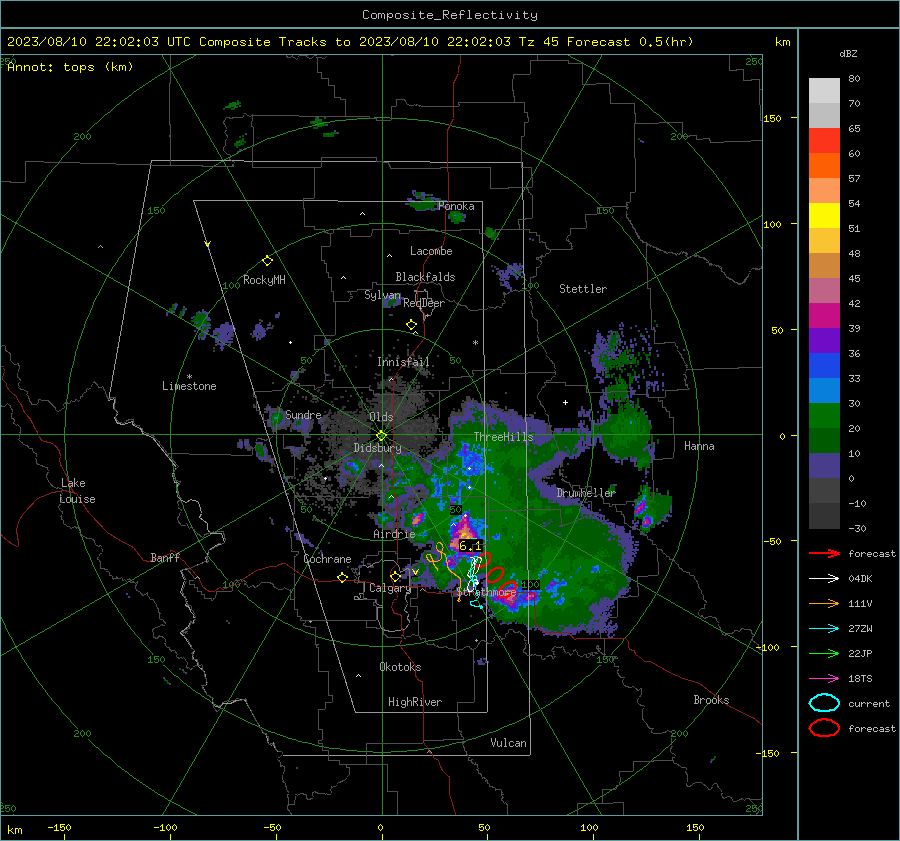900x841 pixels.
Task: Click the yellow diamond marker below RedDeer
Action: click(411, 325)
